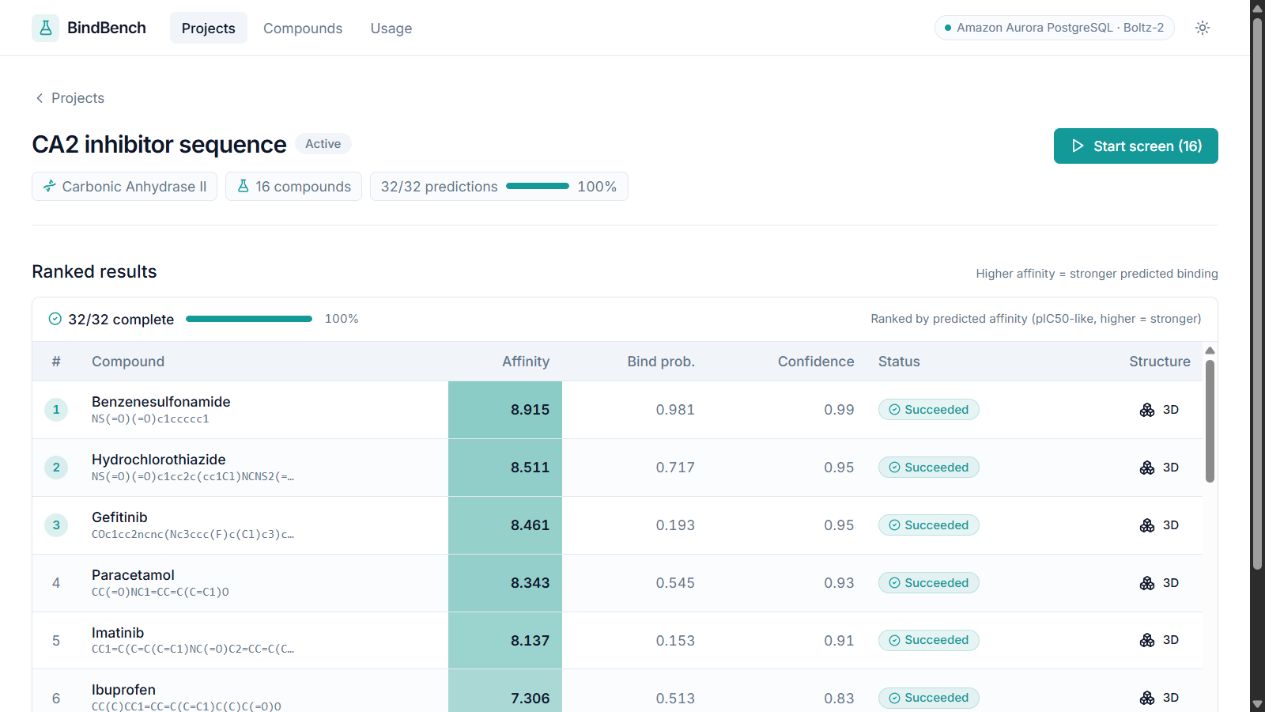Select the Gefitinib compound name

pyautogui.click(x=119, y=517)
